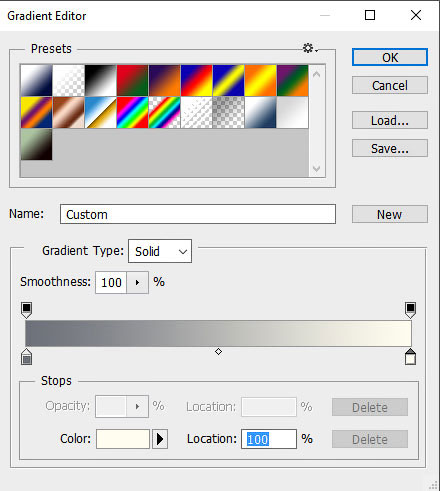Click the gradient Name text field
440x491 pixels.
(x=198, y=214)
